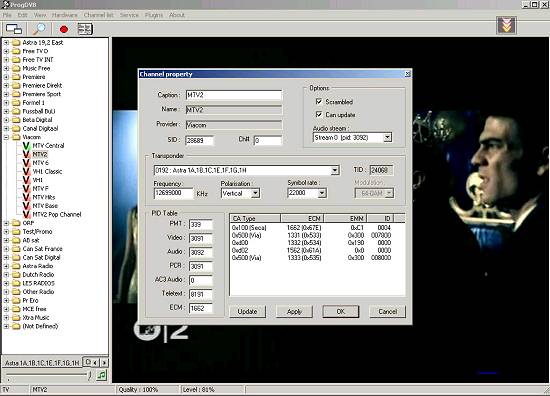This screenshot has width=550, height=396.
Task: Click the Caption text field
Action: click(234, 95)
